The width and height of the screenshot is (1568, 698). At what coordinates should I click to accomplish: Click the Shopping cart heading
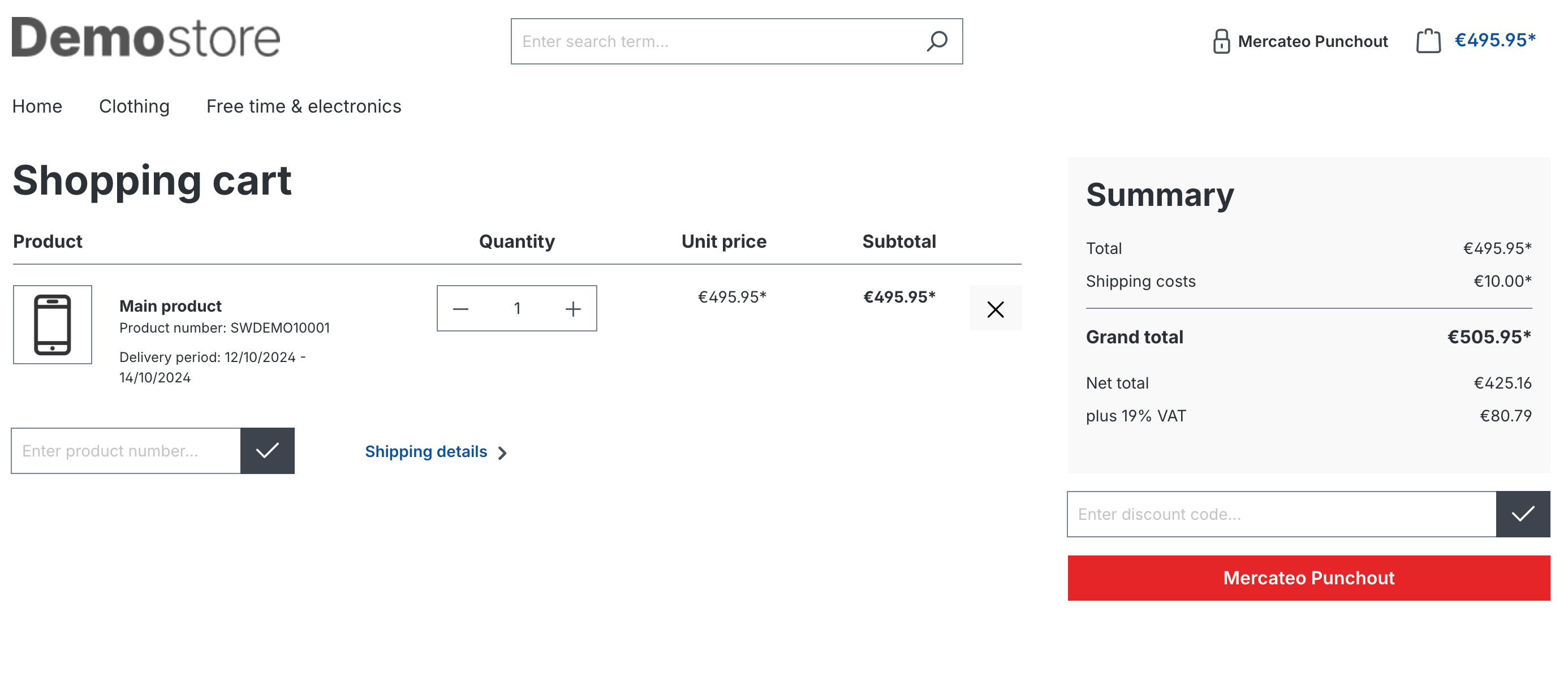click(152, 181)
